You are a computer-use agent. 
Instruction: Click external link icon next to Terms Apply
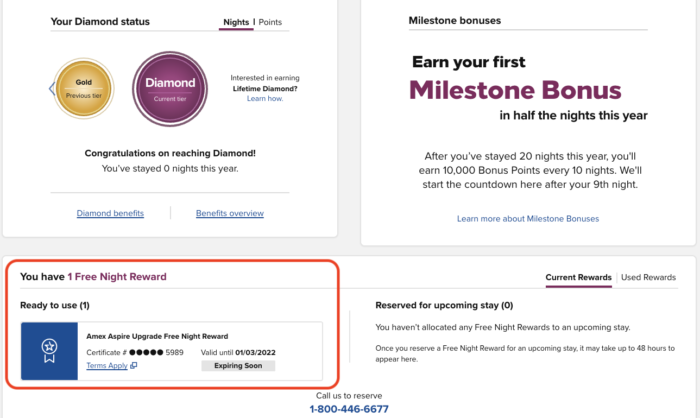tap(133, 365)
